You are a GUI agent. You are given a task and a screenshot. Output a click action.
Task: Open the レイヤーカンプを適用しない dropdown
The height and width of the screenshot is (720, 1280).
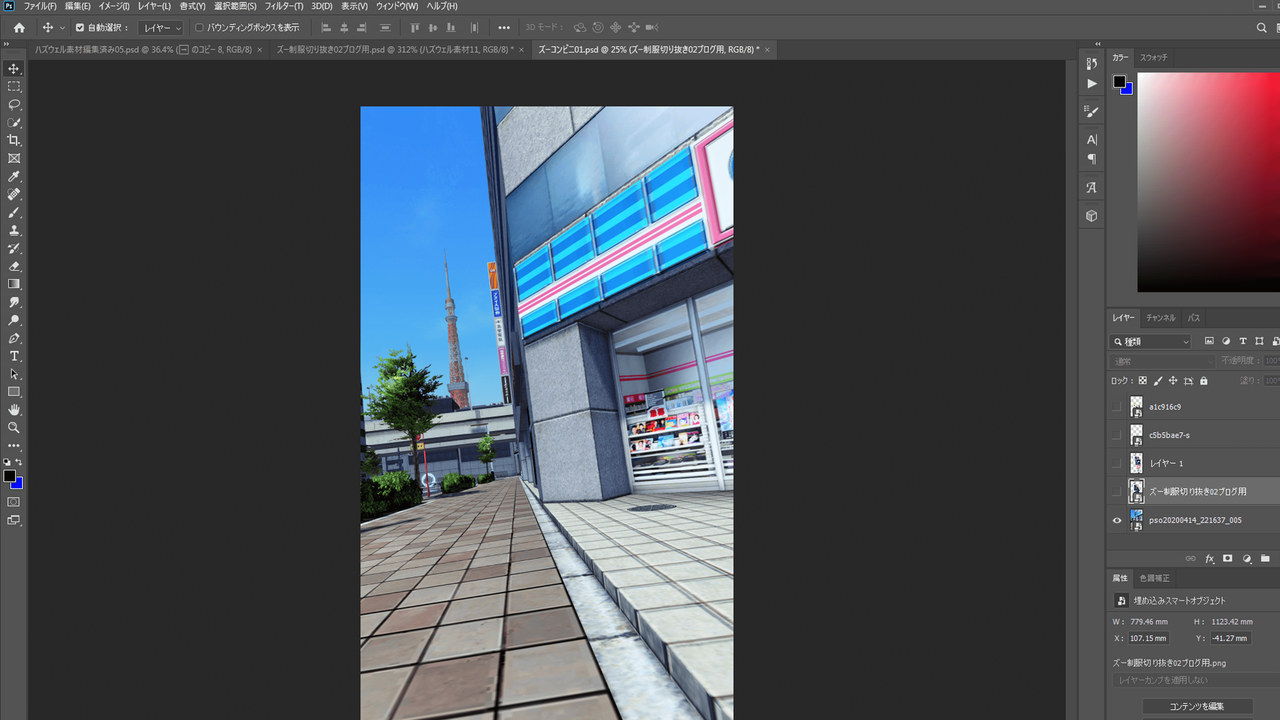(1195, 680)
